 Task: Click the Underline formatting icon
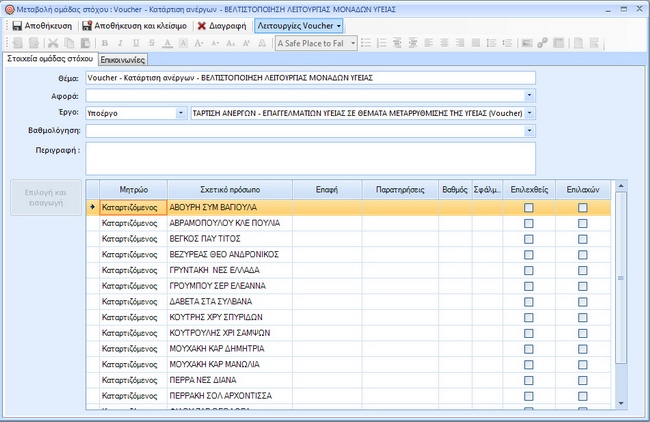click(136, 43)
